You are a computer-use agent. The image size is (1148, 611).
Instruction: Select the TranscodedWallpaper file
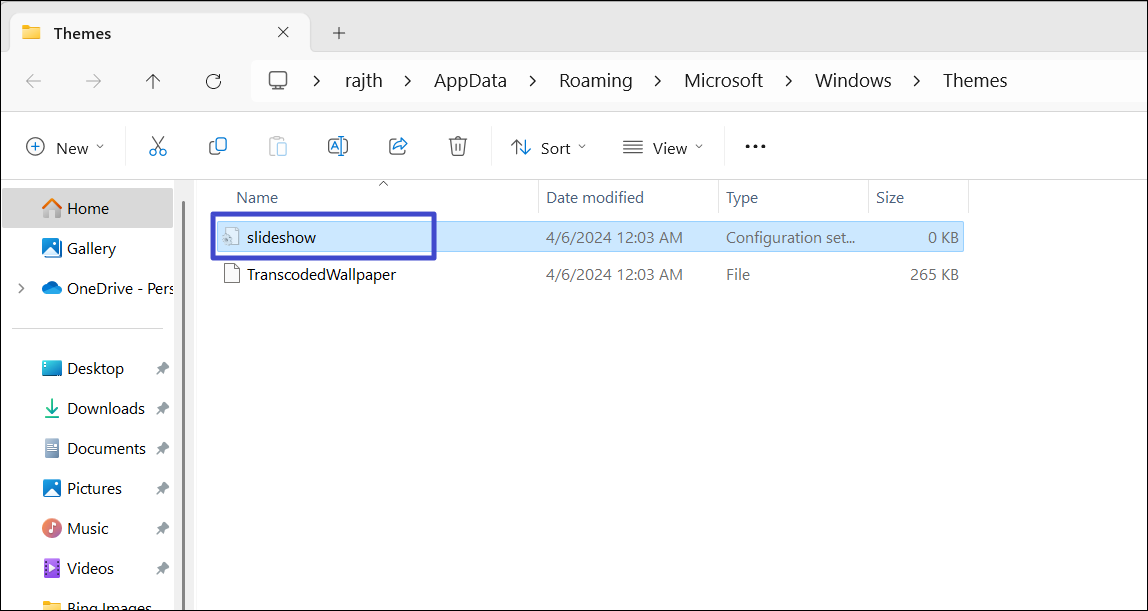click(x=321, y=274)
